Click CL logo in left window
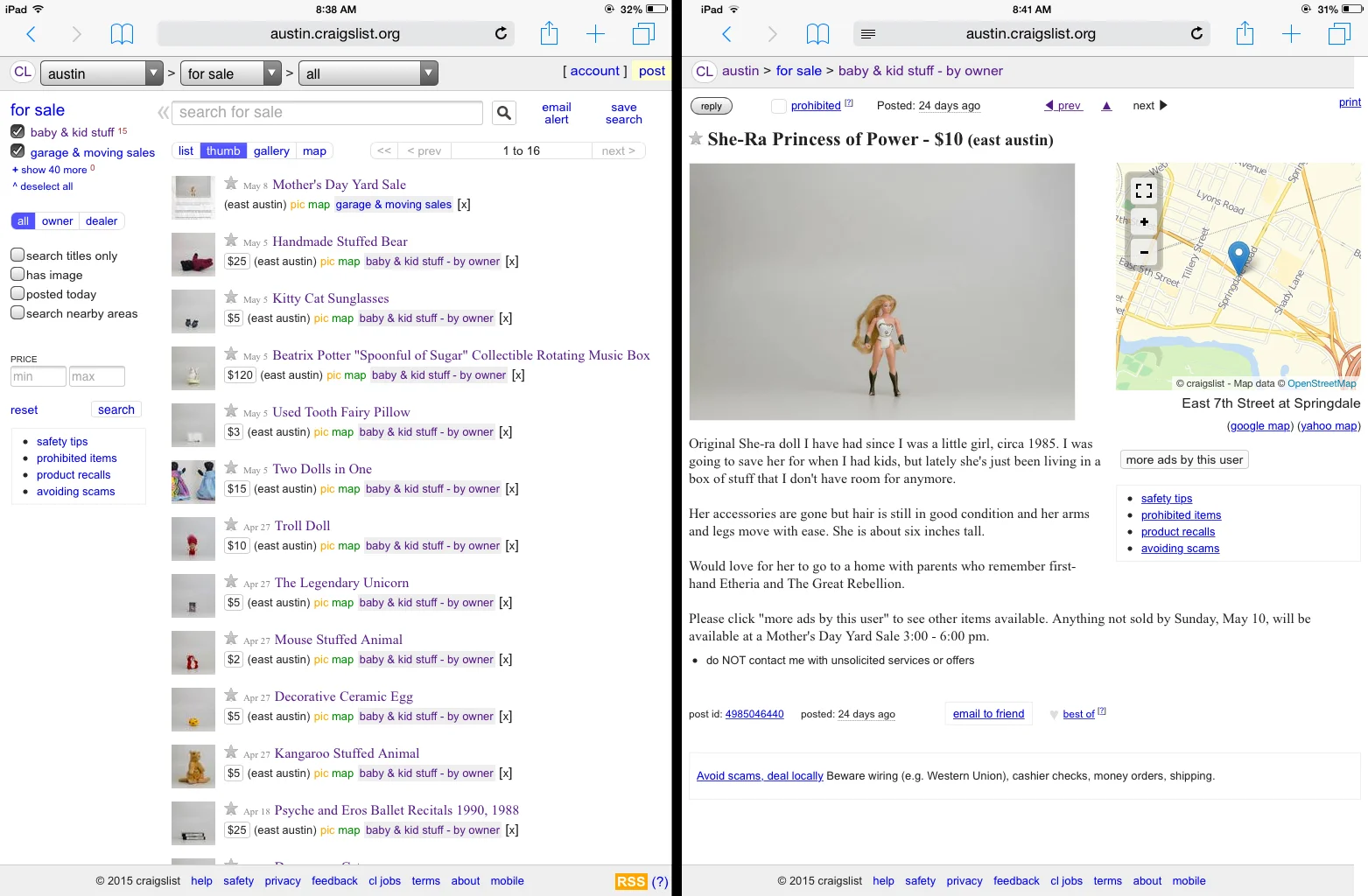The height and width of the screenshot is (896, 1368). pos(23,73)
